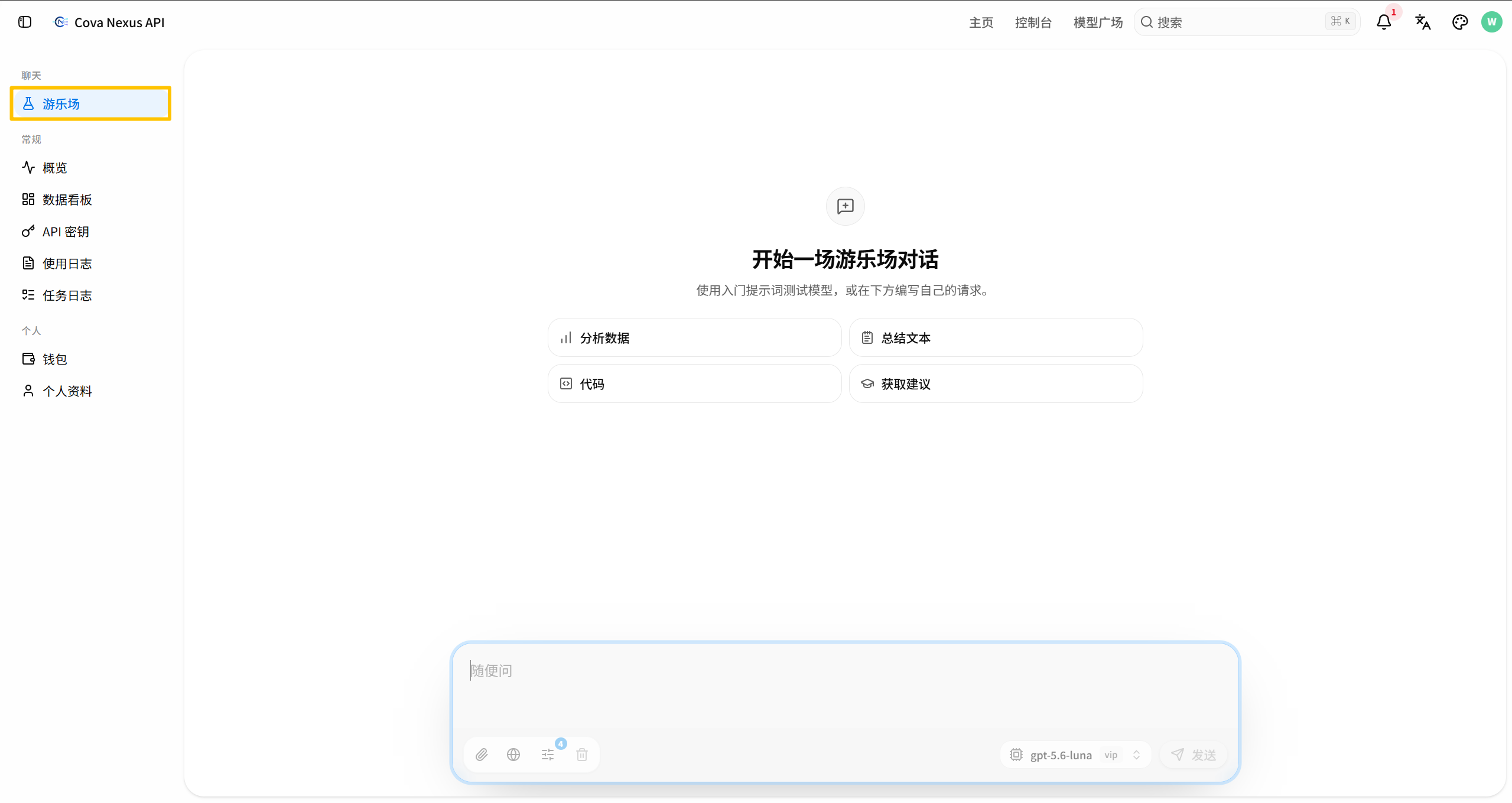Choose the 获取建议 starter prompt

(x=996, y=384)
